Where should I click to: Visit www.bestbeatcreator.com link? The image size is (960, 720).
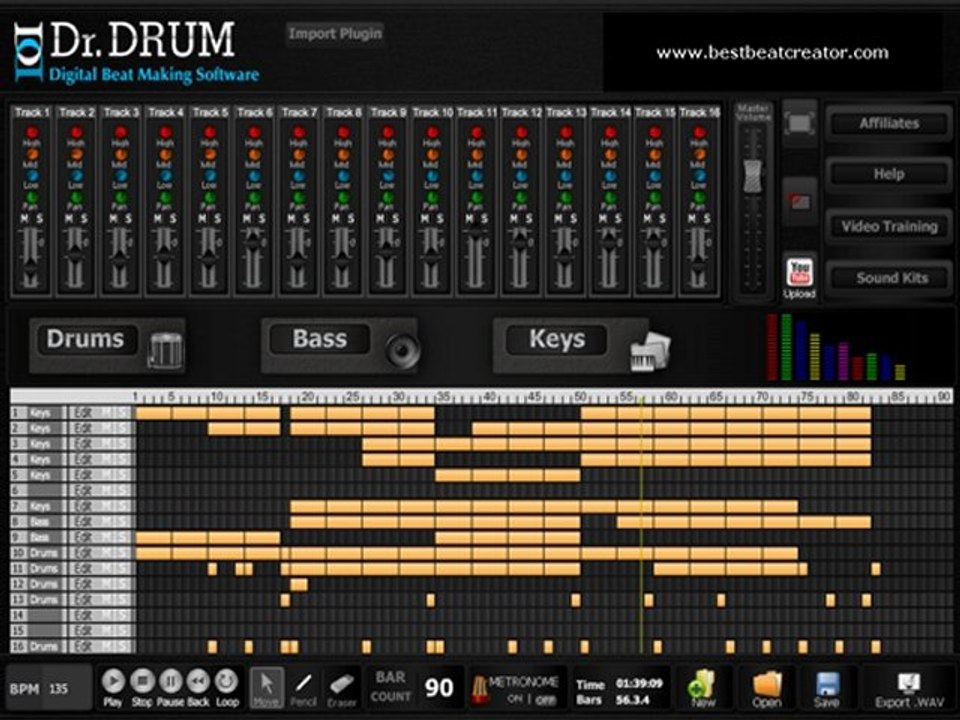[772, 53]
